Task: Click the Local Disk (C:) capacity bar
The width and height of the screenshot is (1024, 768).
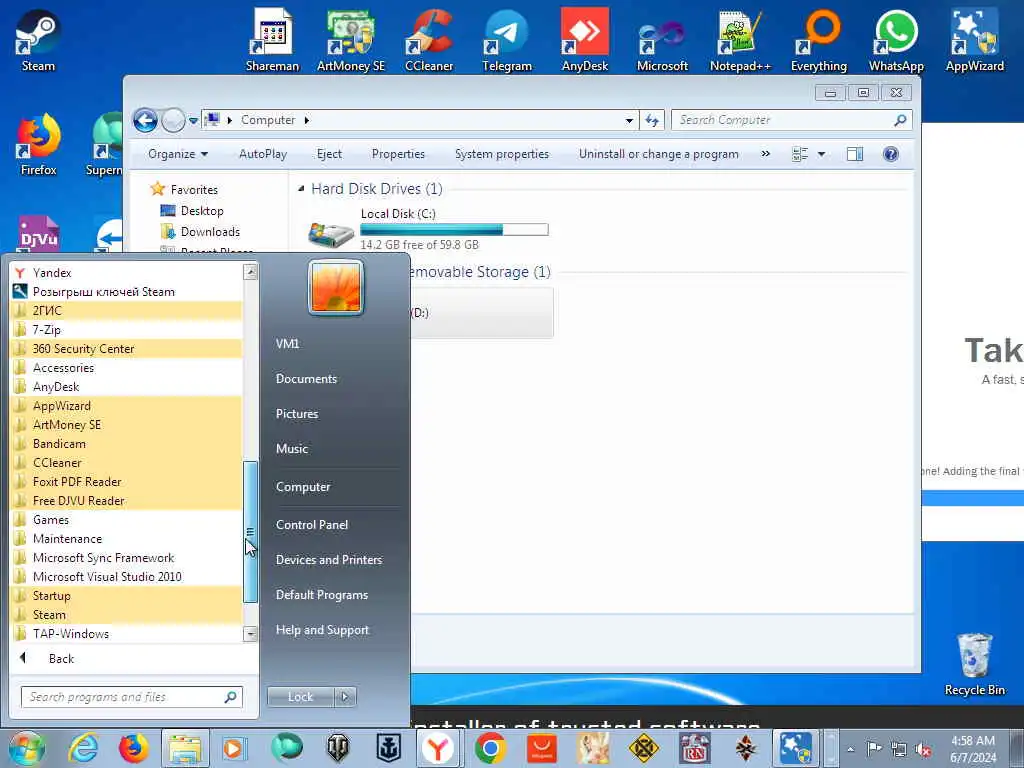Action: click(x=454, y=229)
